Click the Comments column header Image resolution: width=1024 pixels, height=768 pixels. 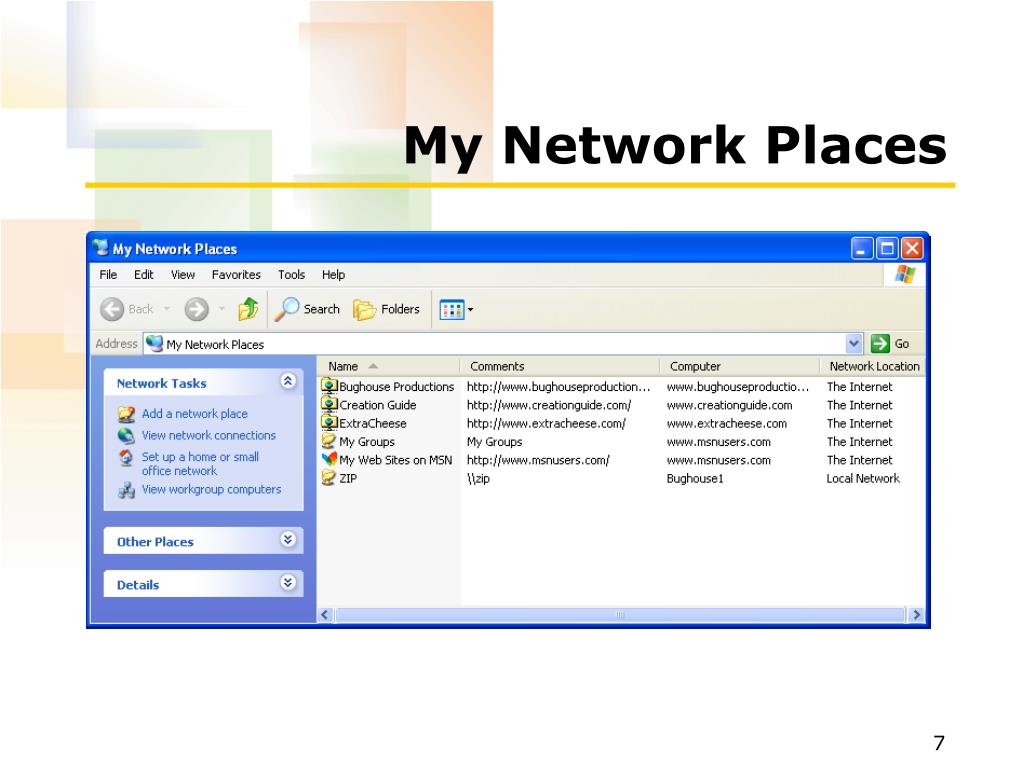click(x=560, y=366)
